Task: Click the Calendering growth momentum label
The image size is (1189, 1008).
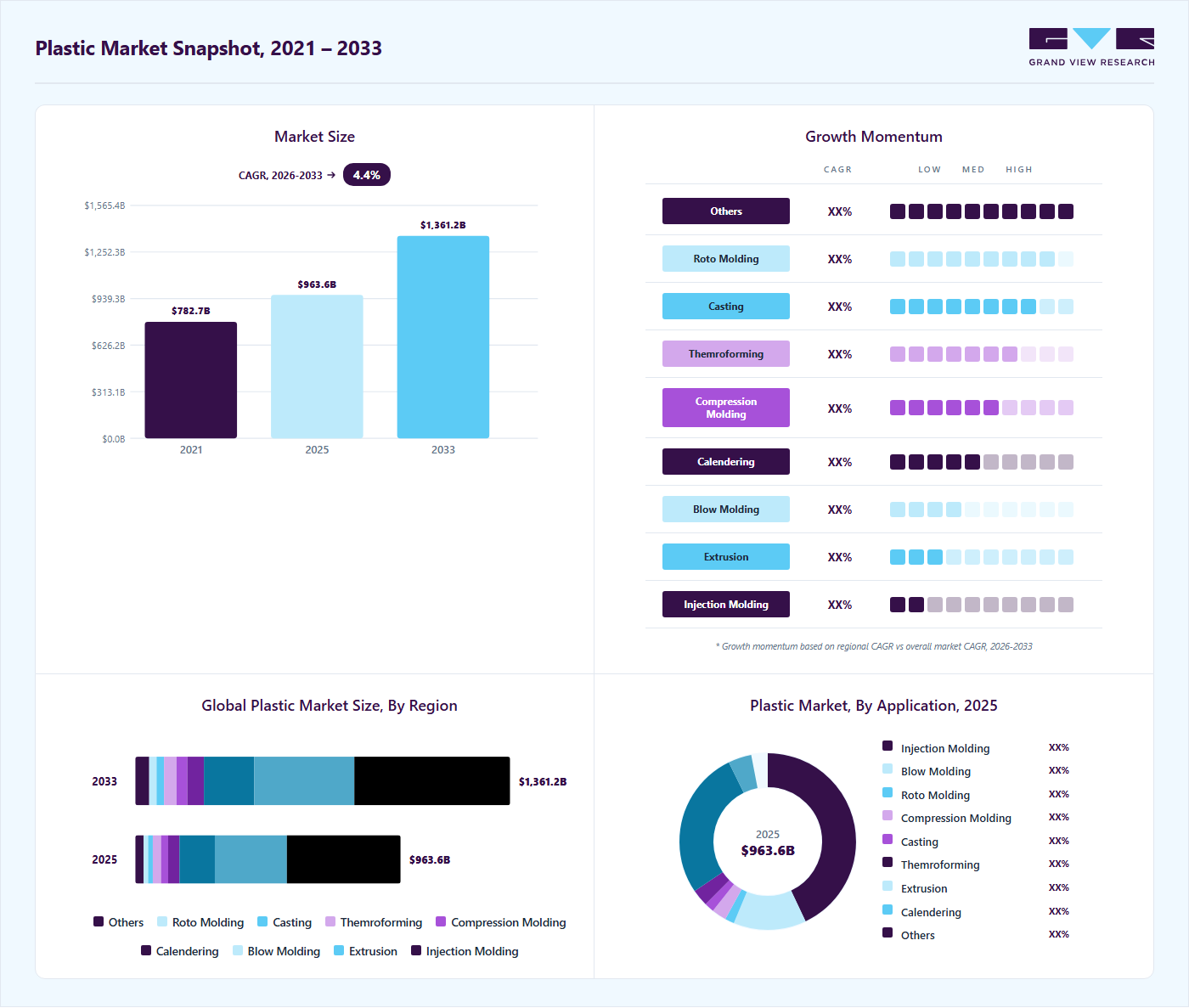Action: (x=726, y=462)
